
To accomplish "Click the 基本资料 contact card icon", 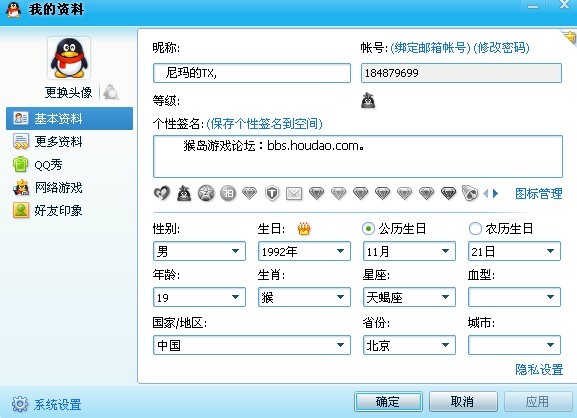I will [21, 118].
